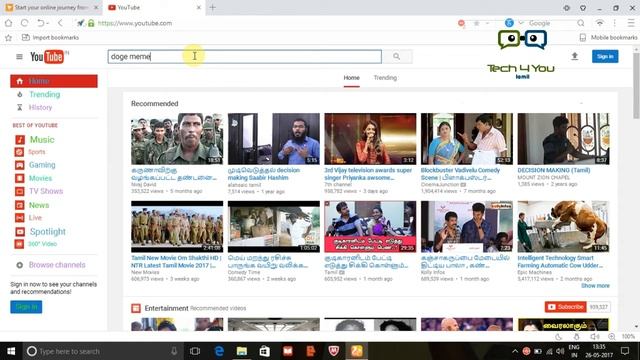The image size is (640, 360).
Task: Open File Explorer from taskbar
Action: 242,351
